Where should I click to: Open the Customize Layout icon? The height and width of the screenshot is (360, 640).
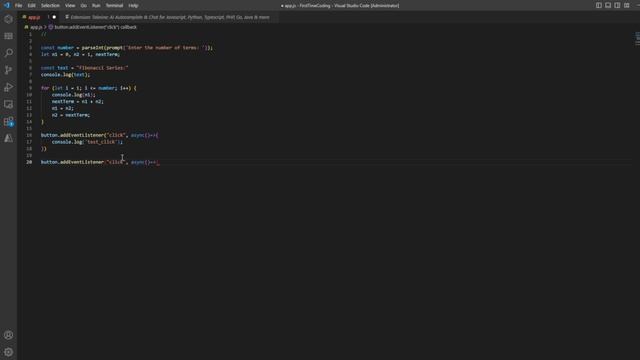[627, 5]
